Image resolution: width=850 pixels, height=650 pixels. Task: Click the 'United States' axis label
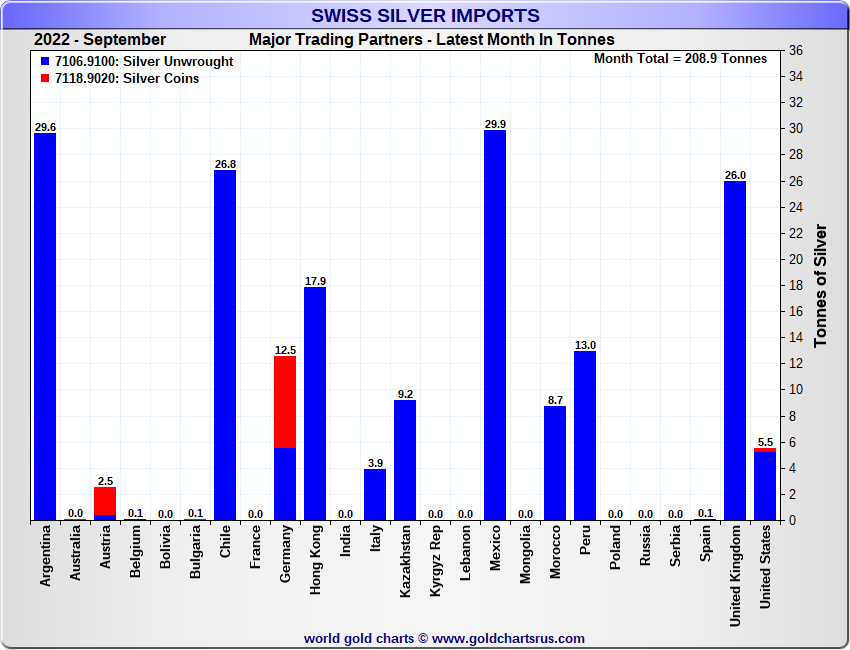tap(765, 567)
